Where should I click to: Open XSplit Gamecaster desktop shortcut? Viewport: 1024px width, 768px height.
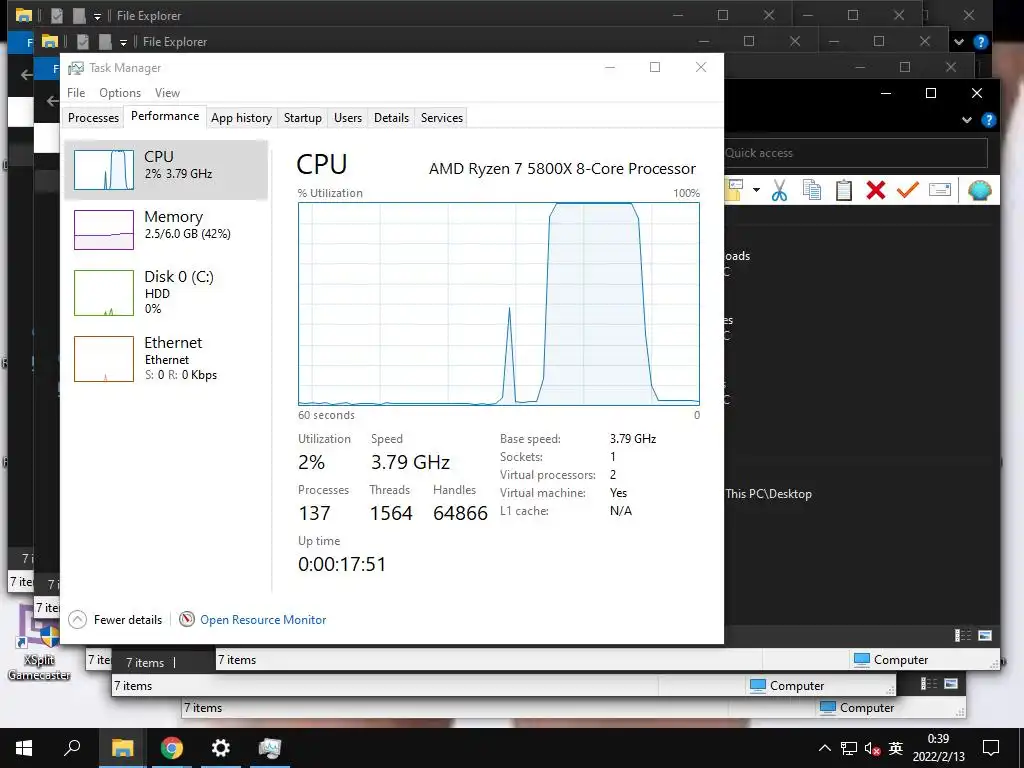click(38, 643)
